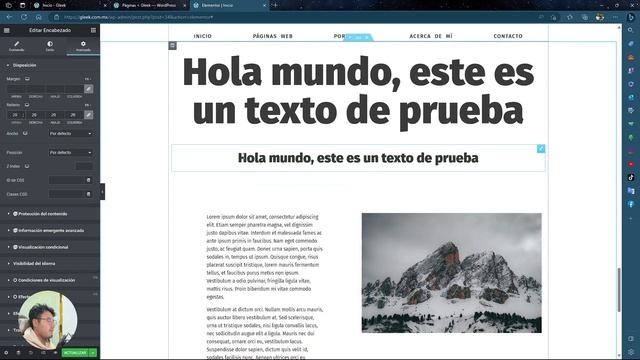Expand Visualización condicional section
Image resolution: width=640 pixels, height=360 pixels.
pyautogui.click(x=50, y=247)
